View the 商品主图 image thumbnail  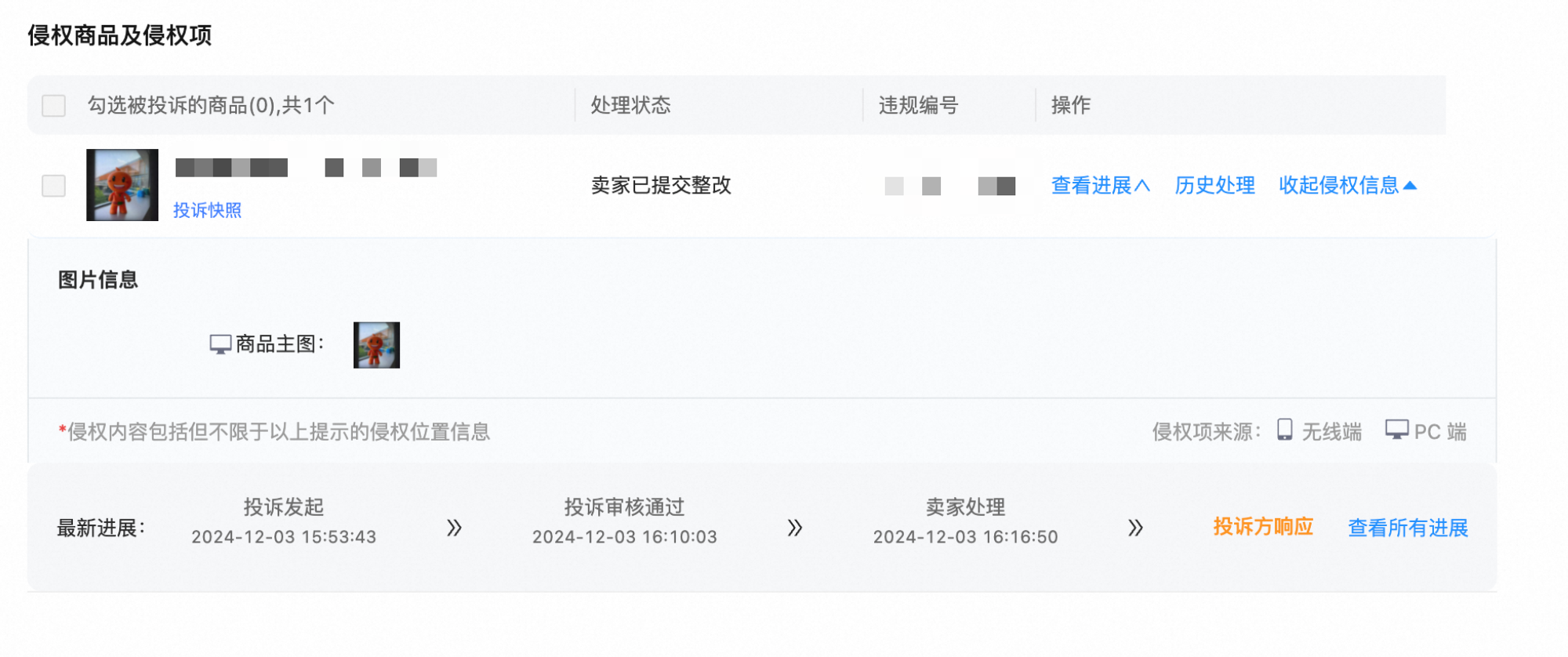click(x=376, y=345)
